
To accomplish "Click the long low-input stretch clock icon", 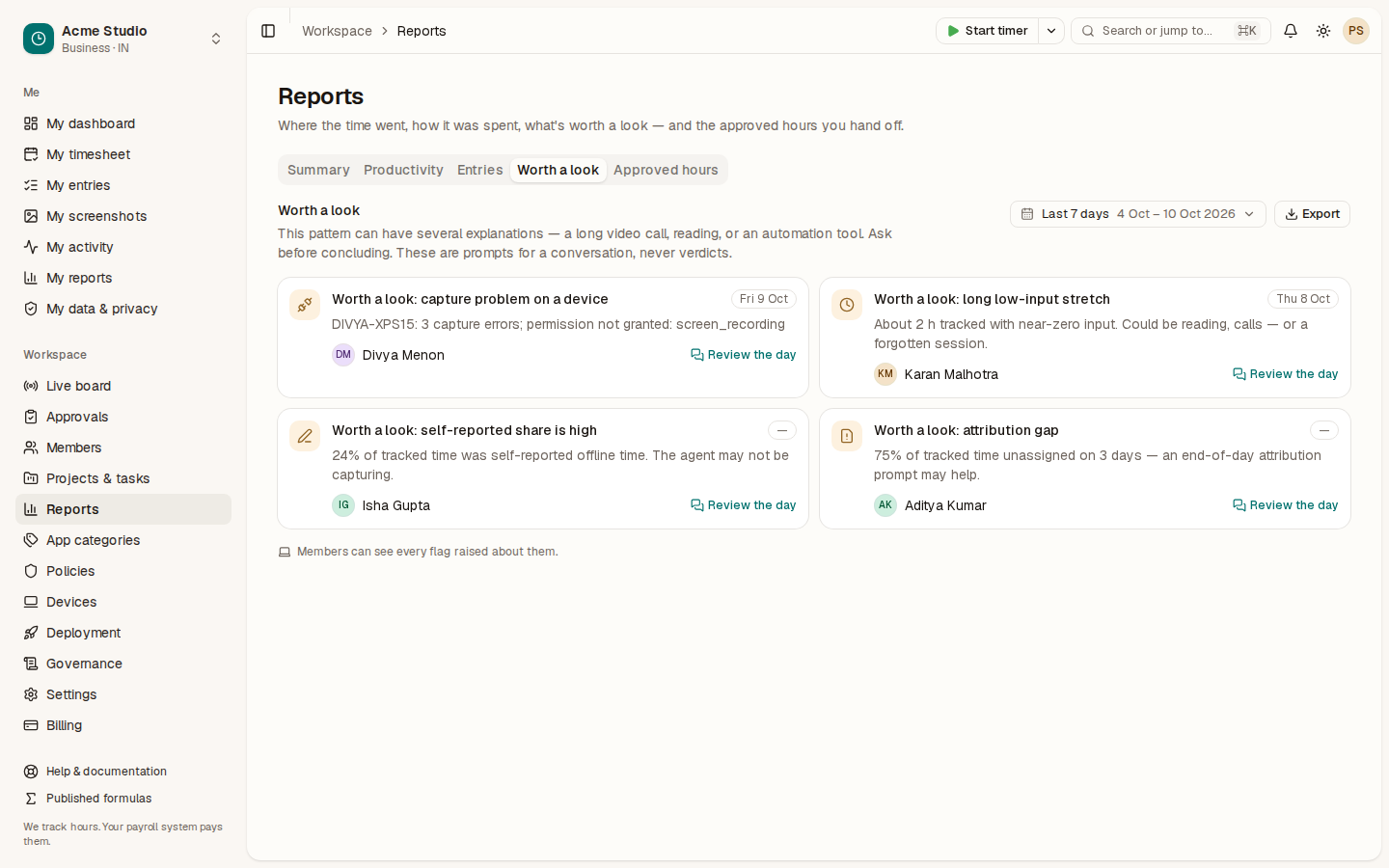I will point(847,305).
